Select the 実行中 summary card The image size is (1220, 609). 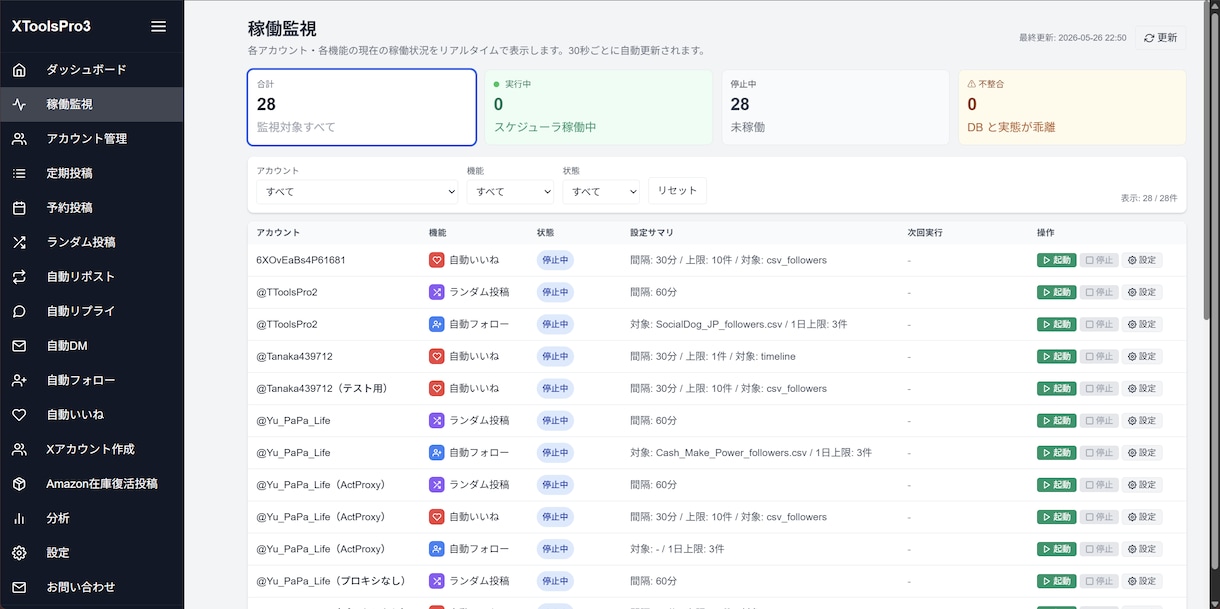[x=598, y=107]
